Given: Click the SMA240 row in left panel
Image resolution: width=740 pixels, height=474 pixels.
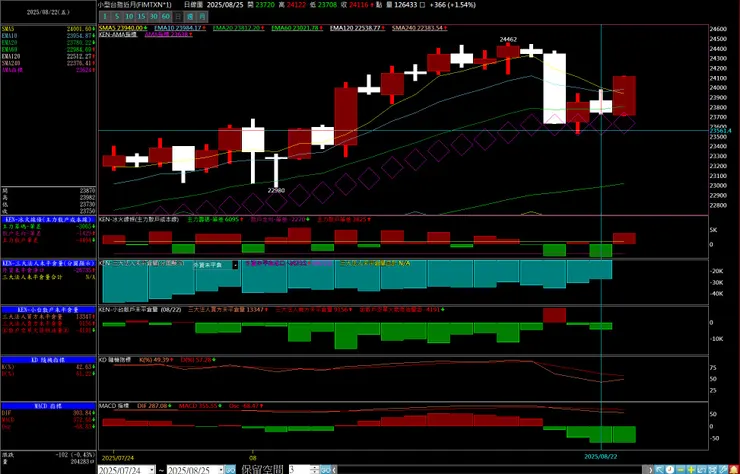Looking at the screenshot, I should click(x=49, y=63).
